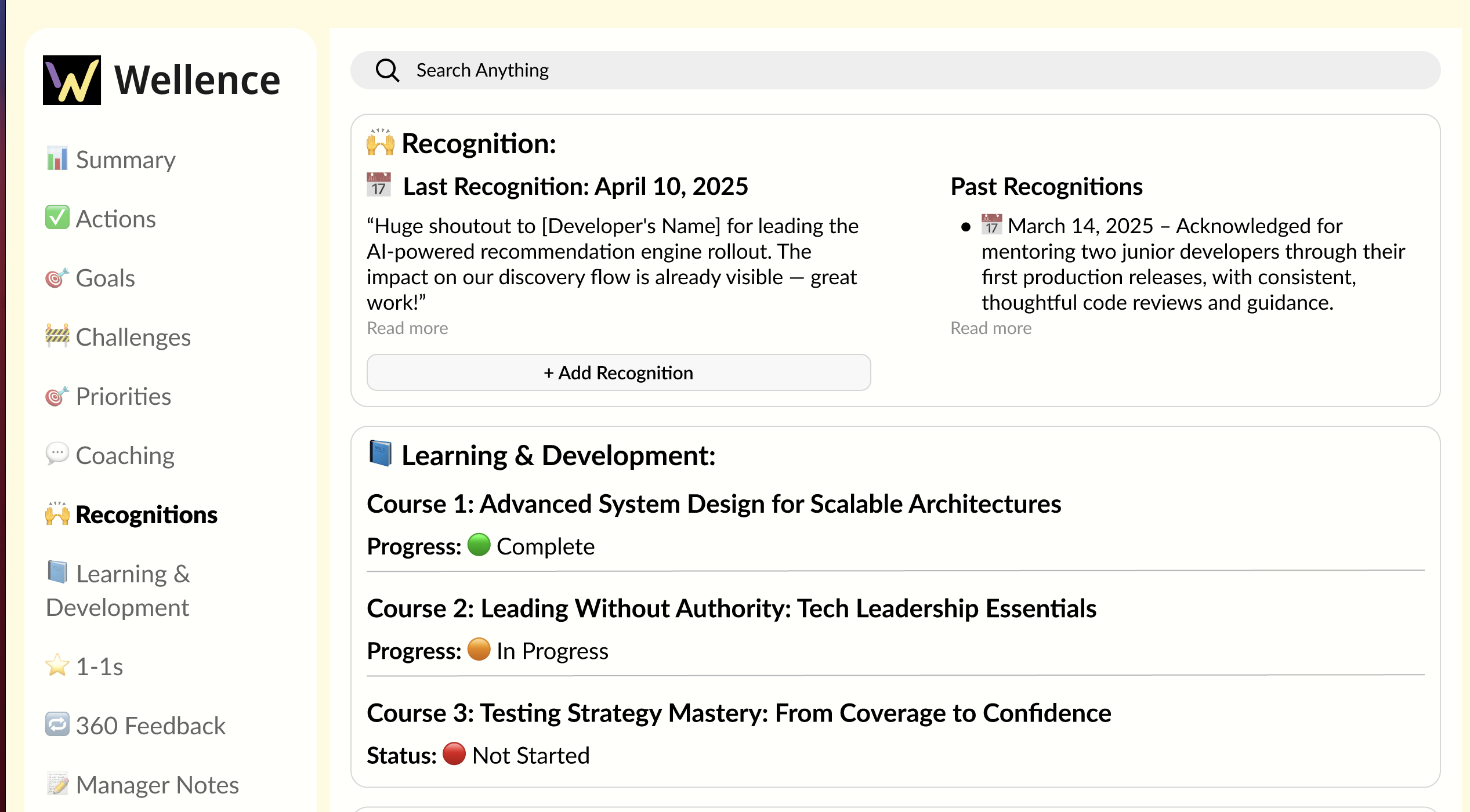Click the Coaching speech bubble icon
The width and height of the screenshot is (1470, 812).
[57, 454]
